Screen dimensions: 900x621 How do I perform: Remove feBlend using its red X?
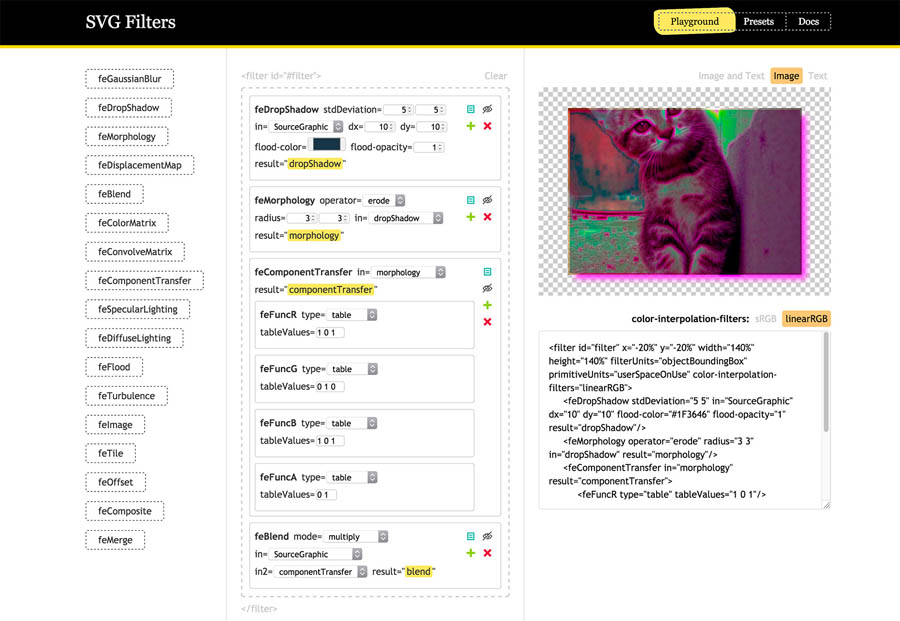pyautogui.click(x=487, y=553)
